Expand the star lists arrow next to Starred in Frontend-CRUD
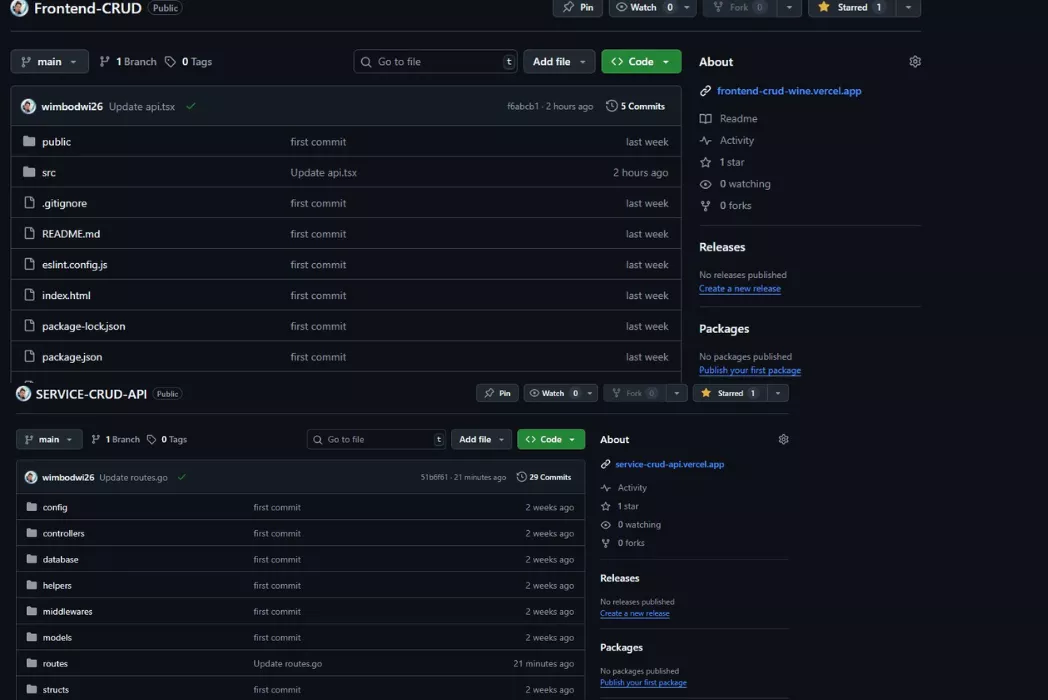Image resolution: width=1048 pixels, height=700 pixels. (908, 7)
